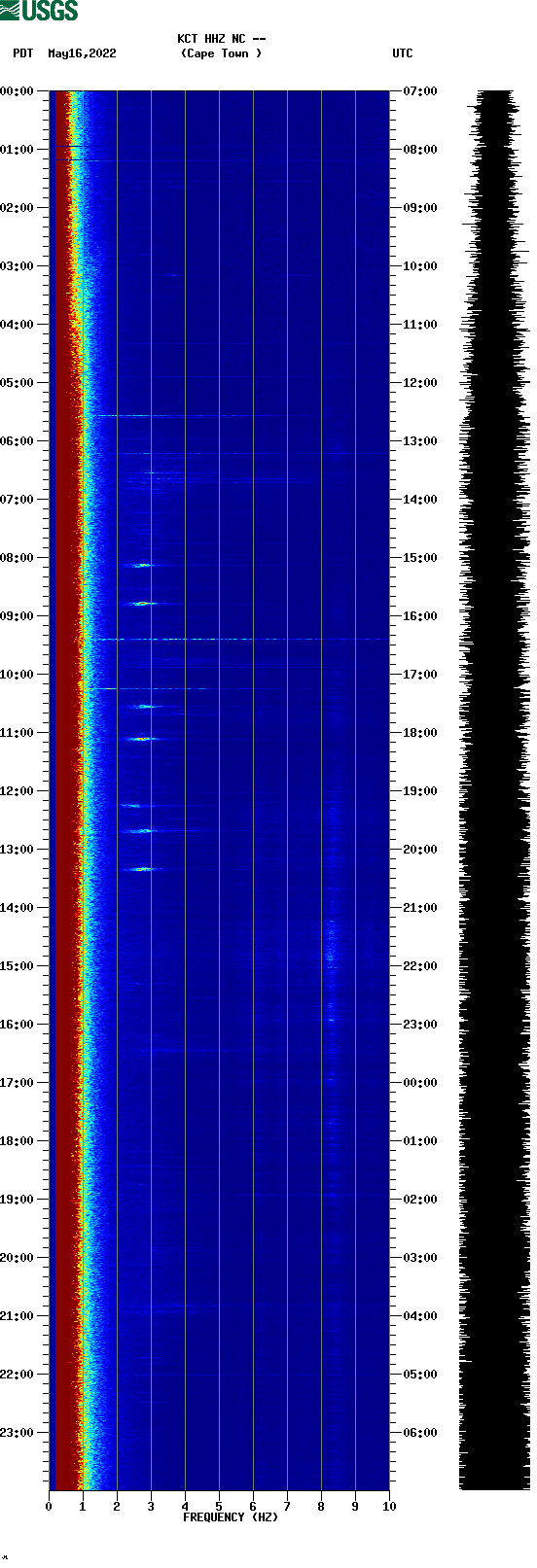The height and width of the screenshot is (1568, 537).
Task: Click the 'FREQUENCY (HZ)' axis label
Action: coord(231,1517)
